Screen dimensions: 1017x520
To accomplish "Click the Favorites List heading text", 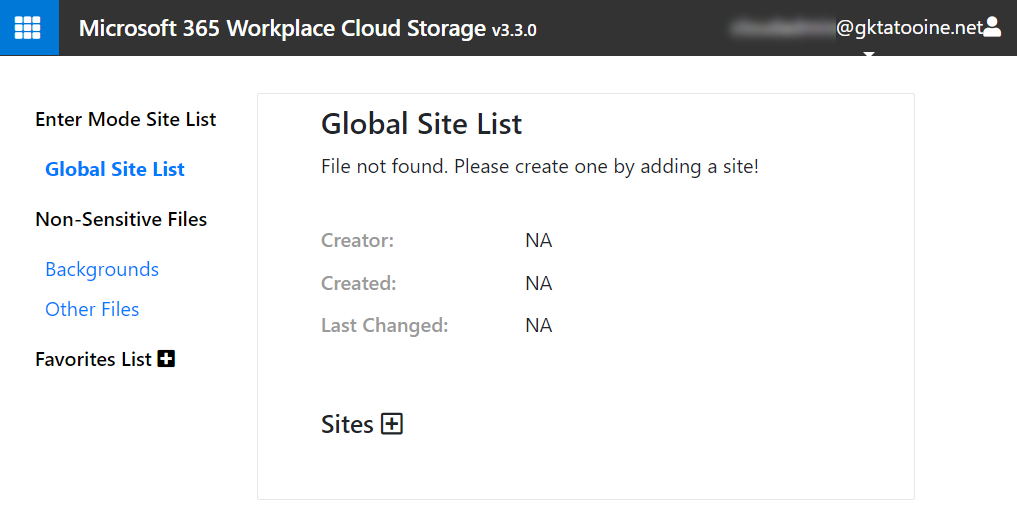I will (x=93, y=359).
